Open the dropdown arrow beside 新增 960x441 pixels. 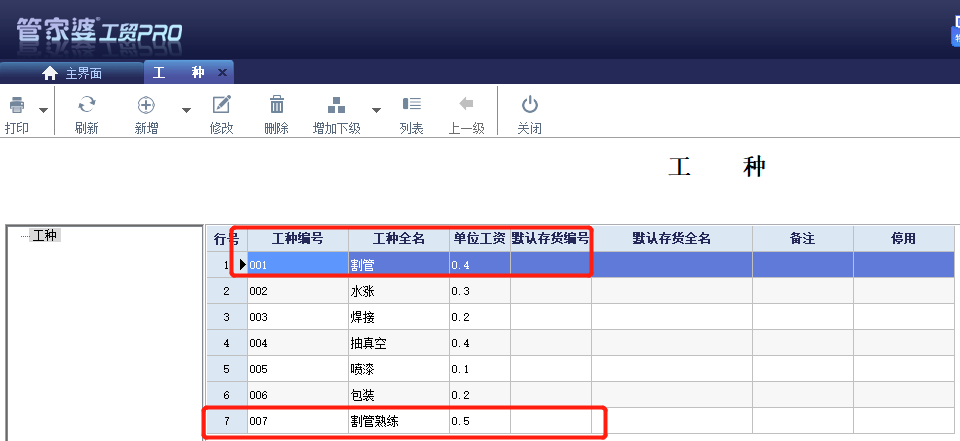(x=186, y=110)
